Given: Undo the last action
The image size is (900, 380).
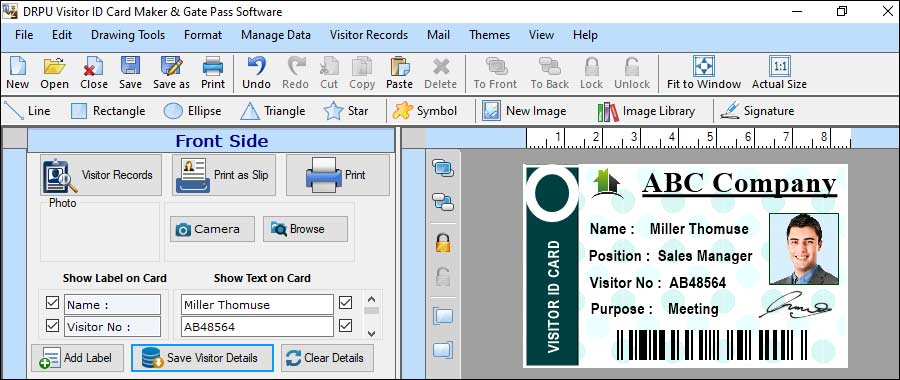Looking at the screenshot, I should coord(256,72).
